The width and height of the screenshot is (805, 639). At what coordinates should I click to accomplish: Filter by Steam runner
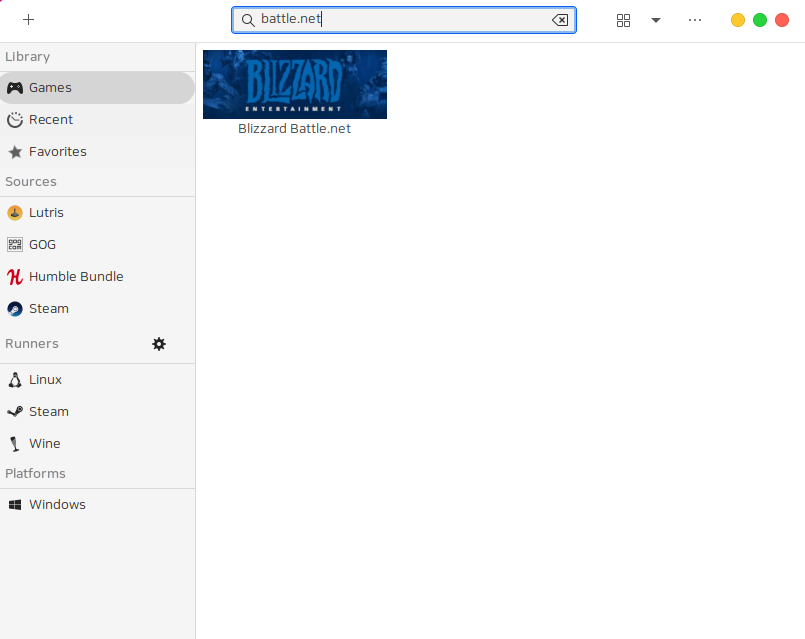tap(48, 412)
